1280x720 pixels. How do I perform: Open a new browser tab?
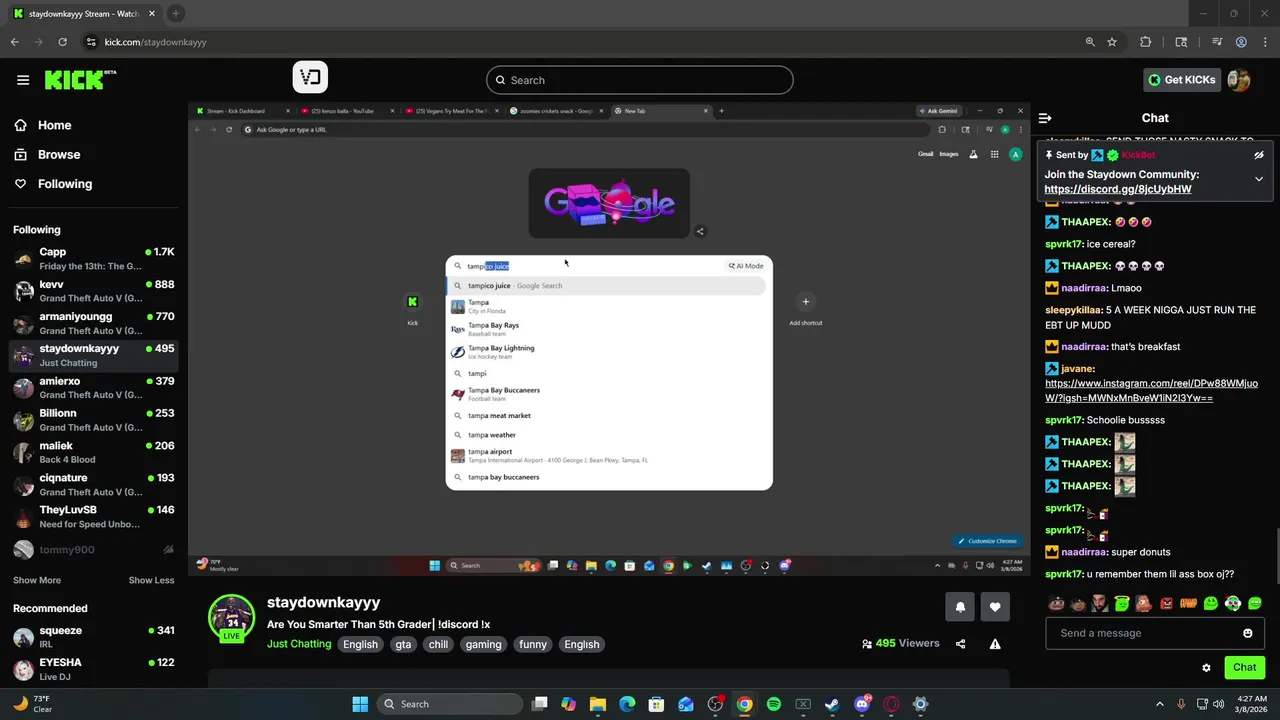click(175, 14)
